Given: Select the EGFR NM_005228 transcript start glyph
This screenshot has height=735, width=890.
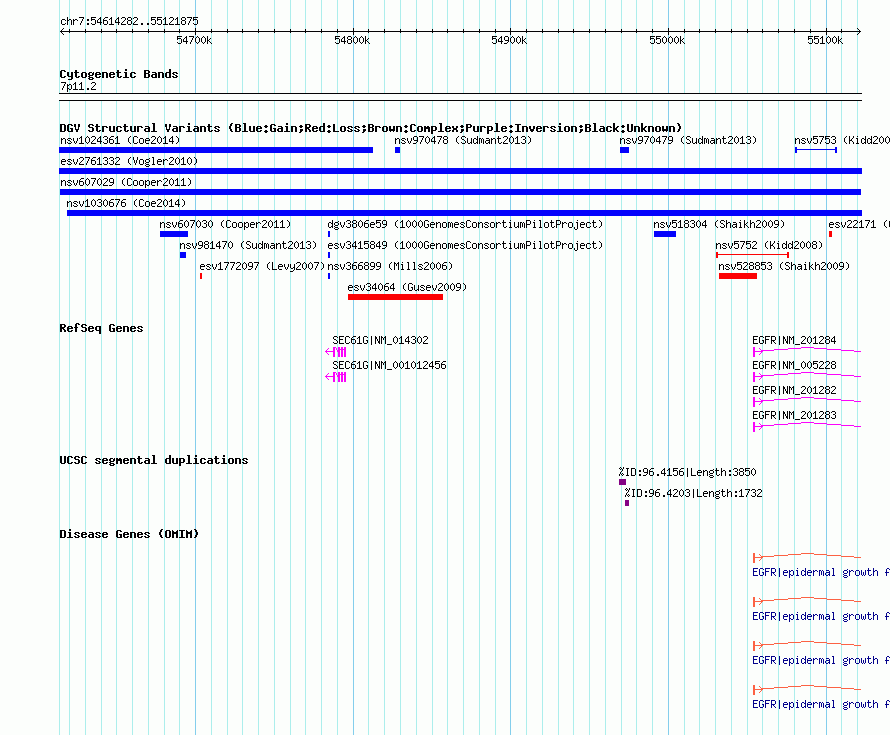Looking at the screenshot, I should pos(758,377).
